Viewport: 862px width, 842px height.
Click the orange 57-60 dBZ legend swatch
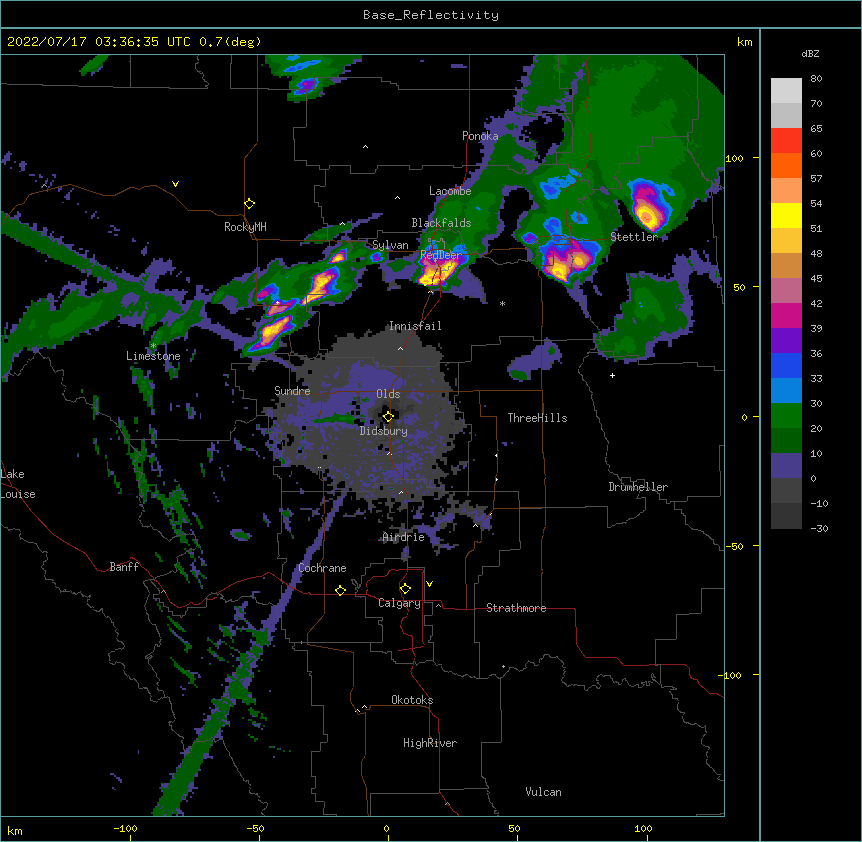[786, 165]
